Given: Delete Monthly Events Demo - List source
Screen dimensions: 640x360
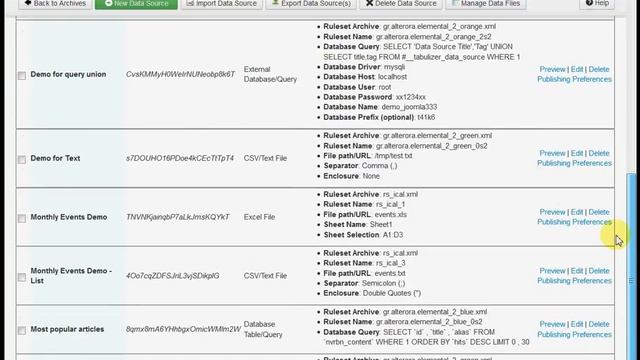Looking at the screenshot, I should click(x=599, y=271).
